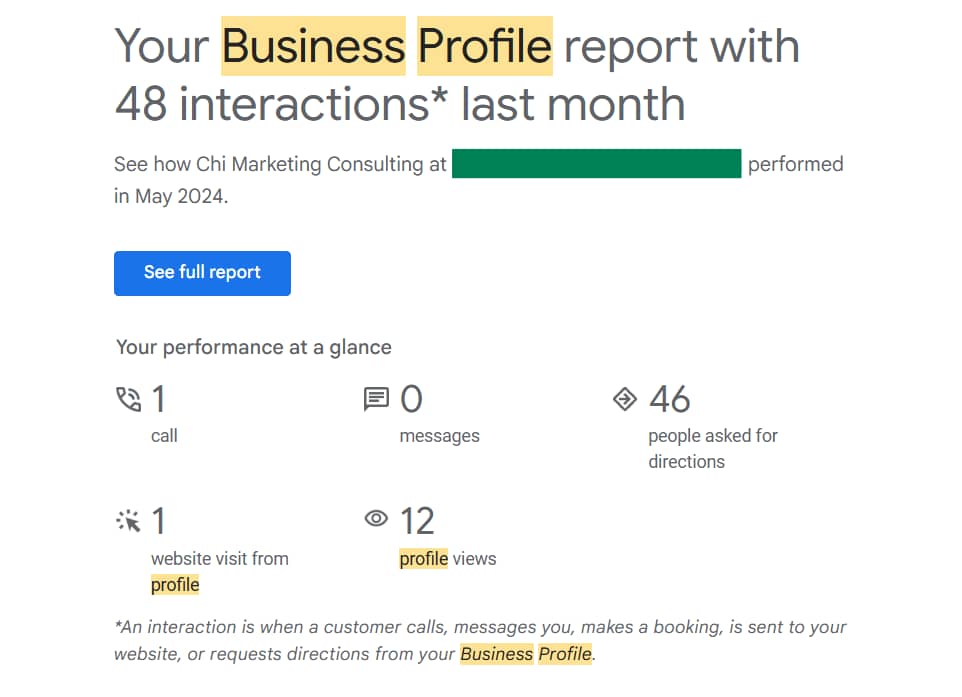Click the website visit cursor icon

pos(128,521)
